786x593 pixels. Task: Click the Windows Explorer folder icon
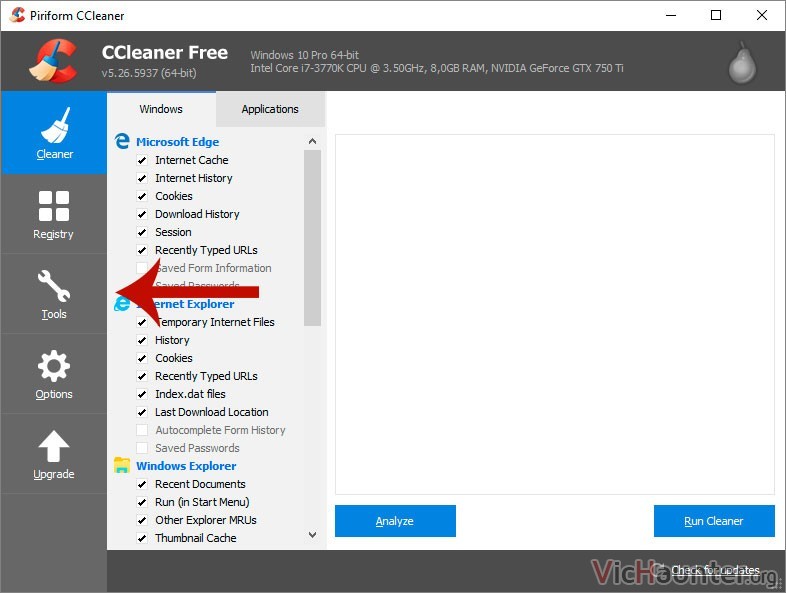[122, 465]
